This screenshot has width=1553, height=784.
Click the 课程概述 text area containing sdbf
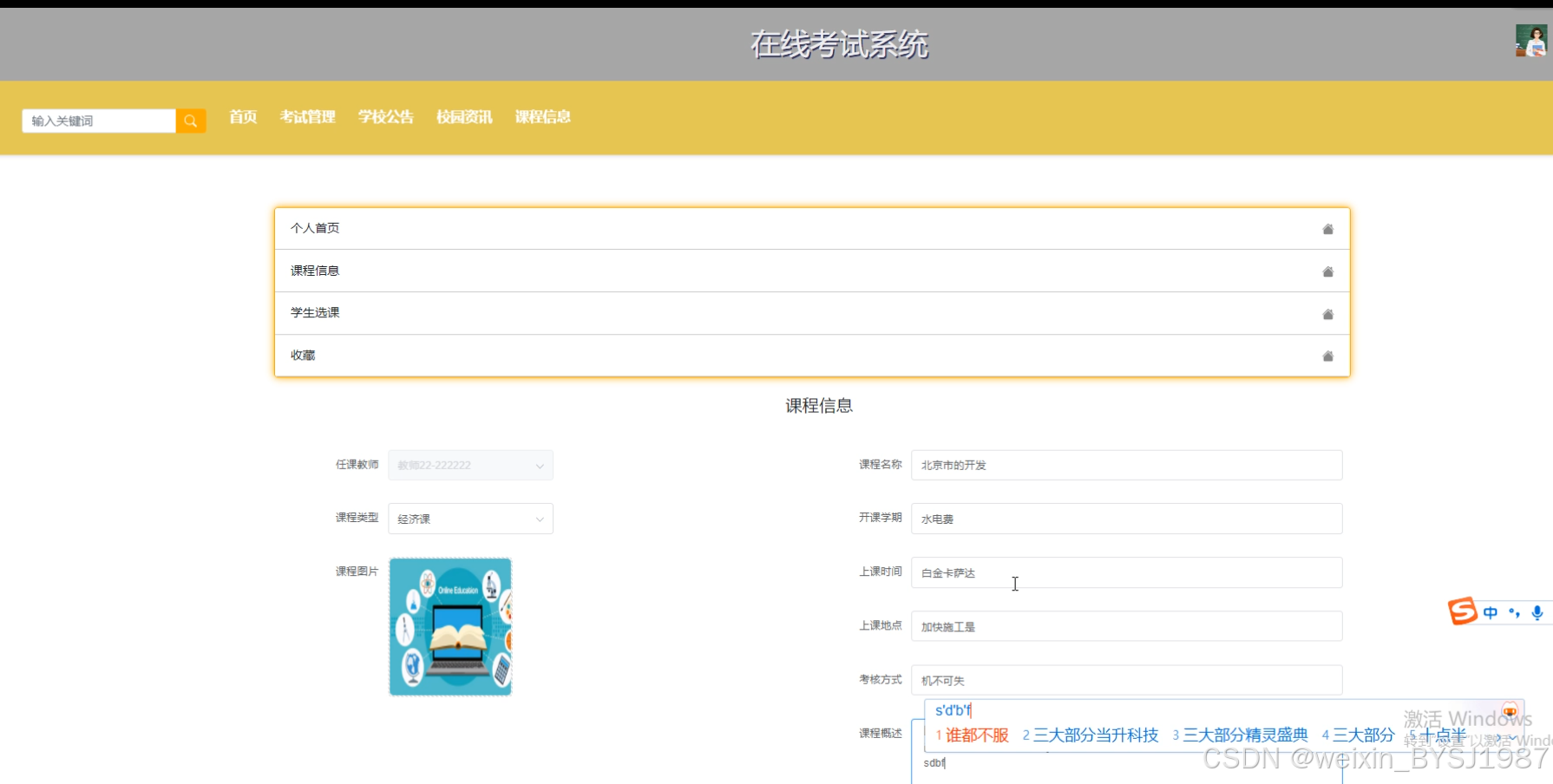tap(1126, 764)
